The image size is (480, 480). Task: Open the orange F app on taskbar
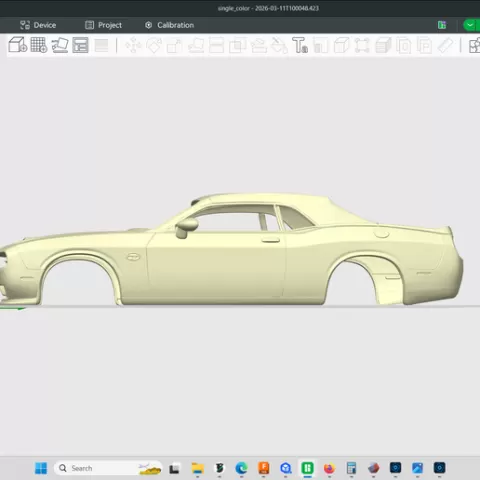[264, 468]
